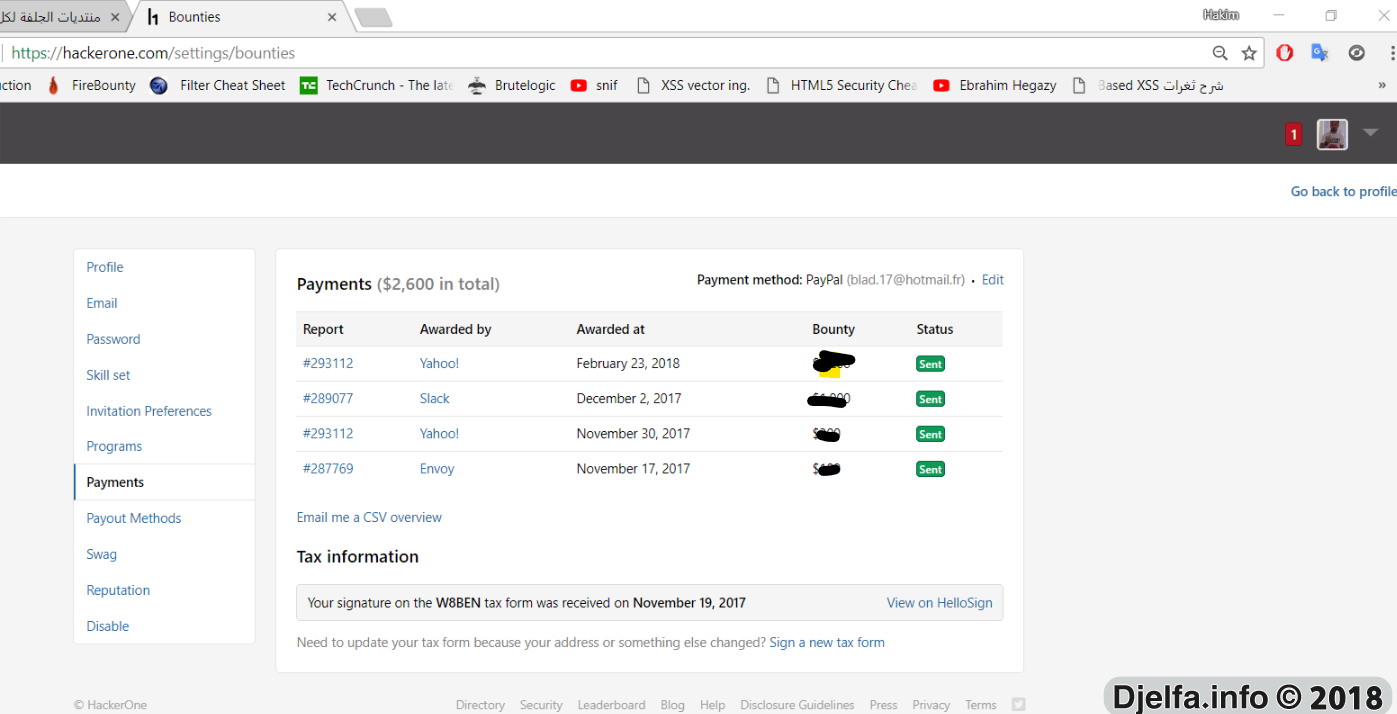Go to Programs in the settings sidebar
The height and width of the screenshot is (714, 1397).
point(114,446)
